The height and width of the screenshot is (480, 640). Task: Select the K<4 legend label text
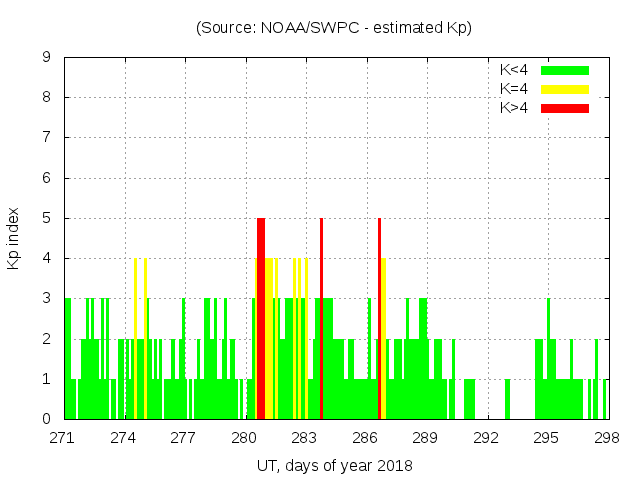(514, 70)
